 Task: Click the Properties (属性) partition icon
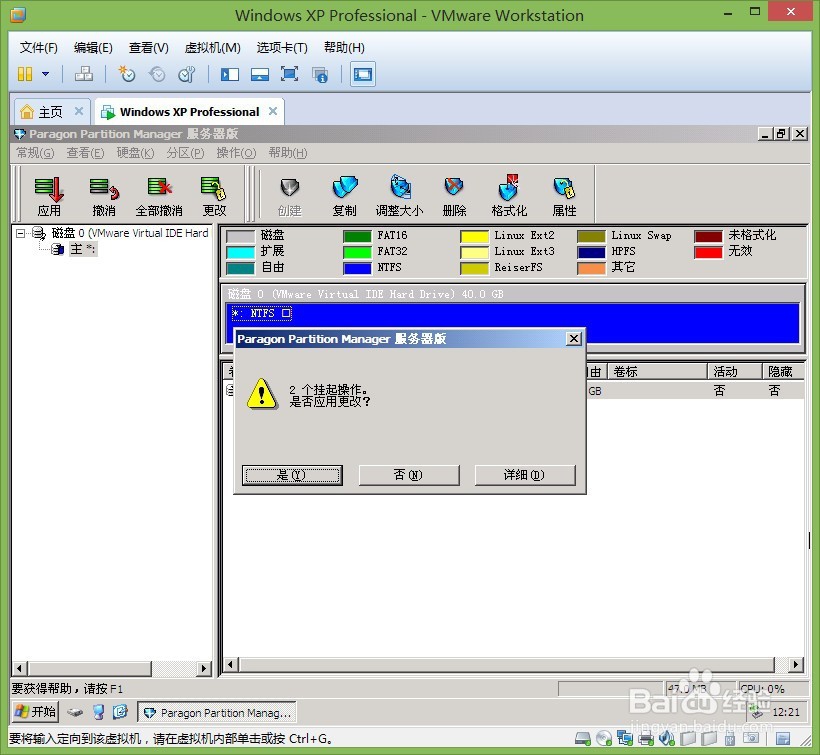564,196
